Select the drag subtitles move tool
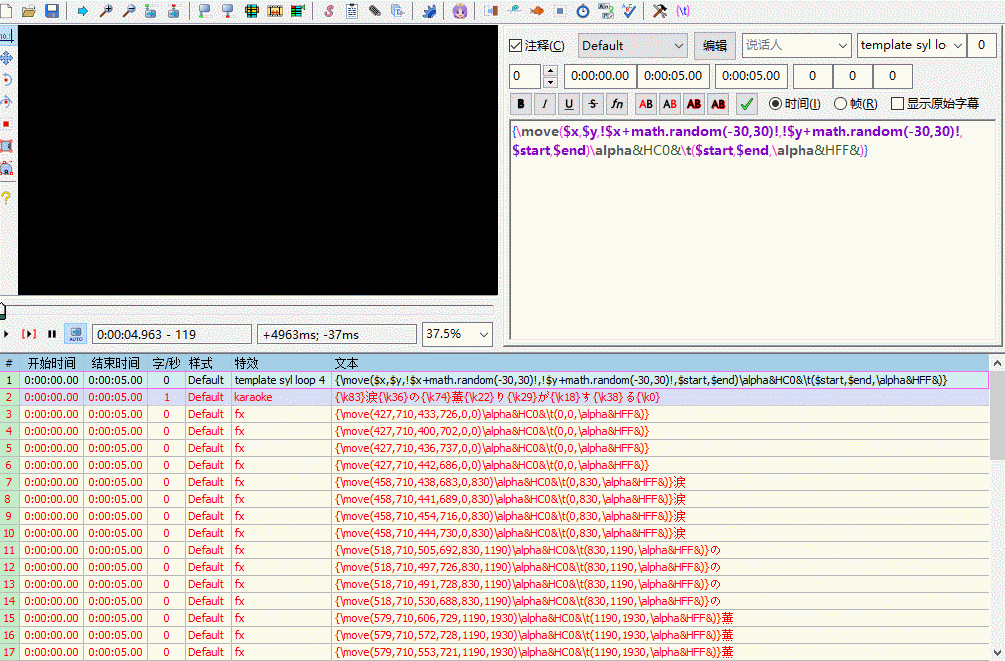Screen dimensions: 1005x661 [7, 58]
